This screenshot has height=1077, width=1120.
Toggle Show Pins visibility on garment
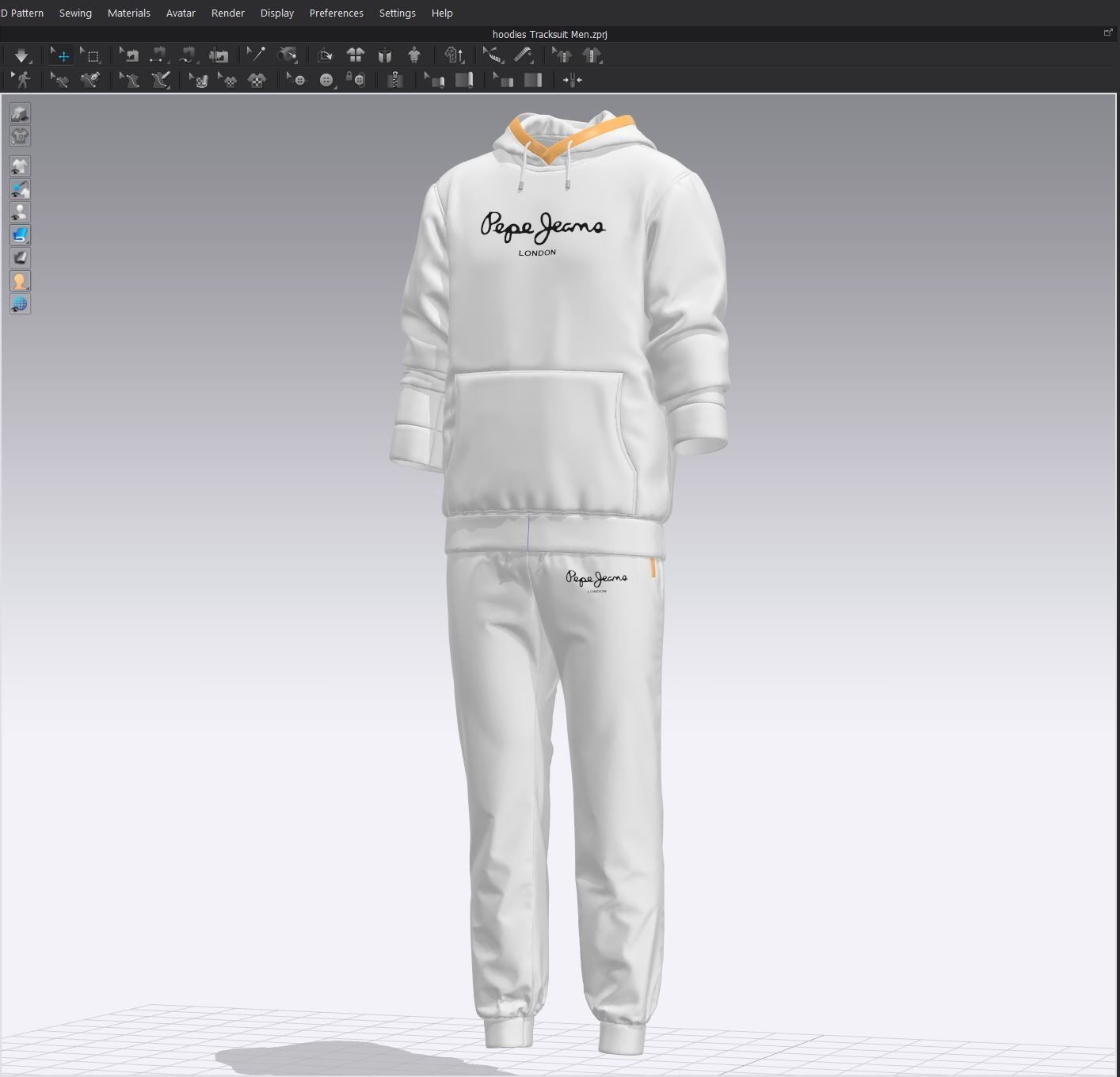pos(20,189)
